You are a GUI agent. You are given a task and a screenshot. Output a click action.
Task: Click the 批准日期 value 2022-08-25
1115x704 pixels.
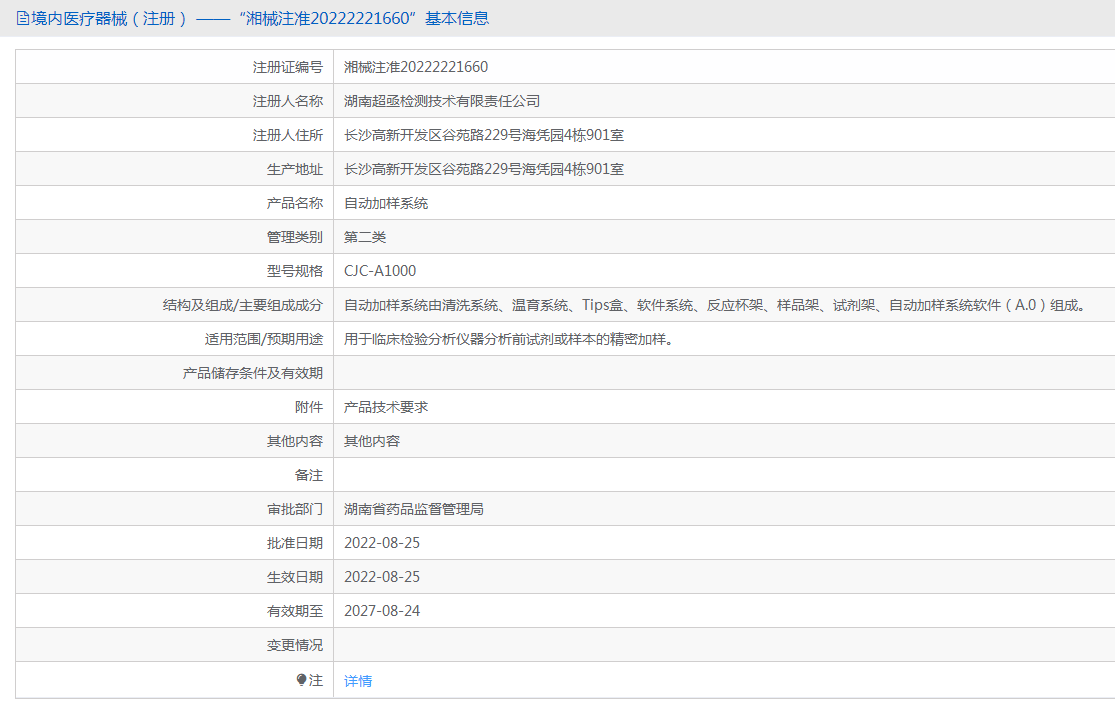[382, 543]
